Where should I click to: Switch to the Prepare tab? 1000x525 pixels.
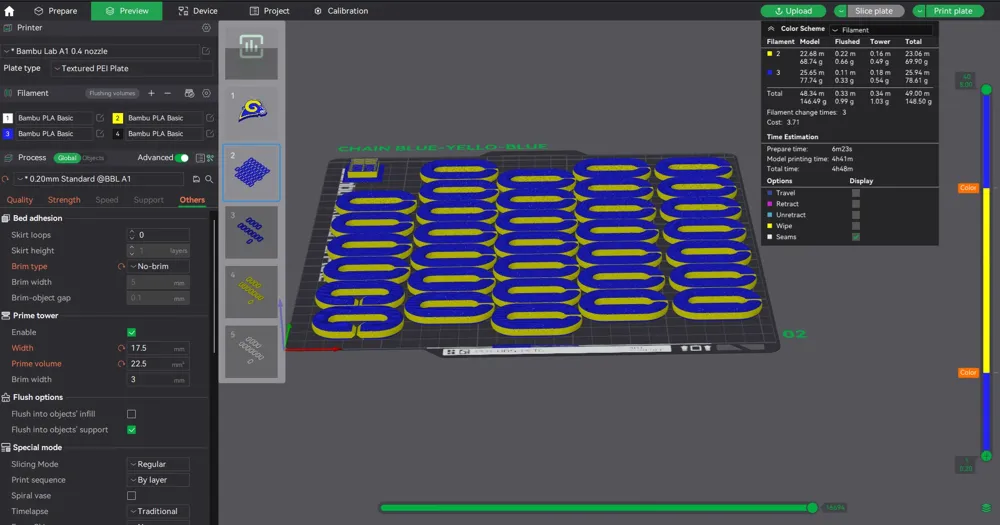pos(55,11)
